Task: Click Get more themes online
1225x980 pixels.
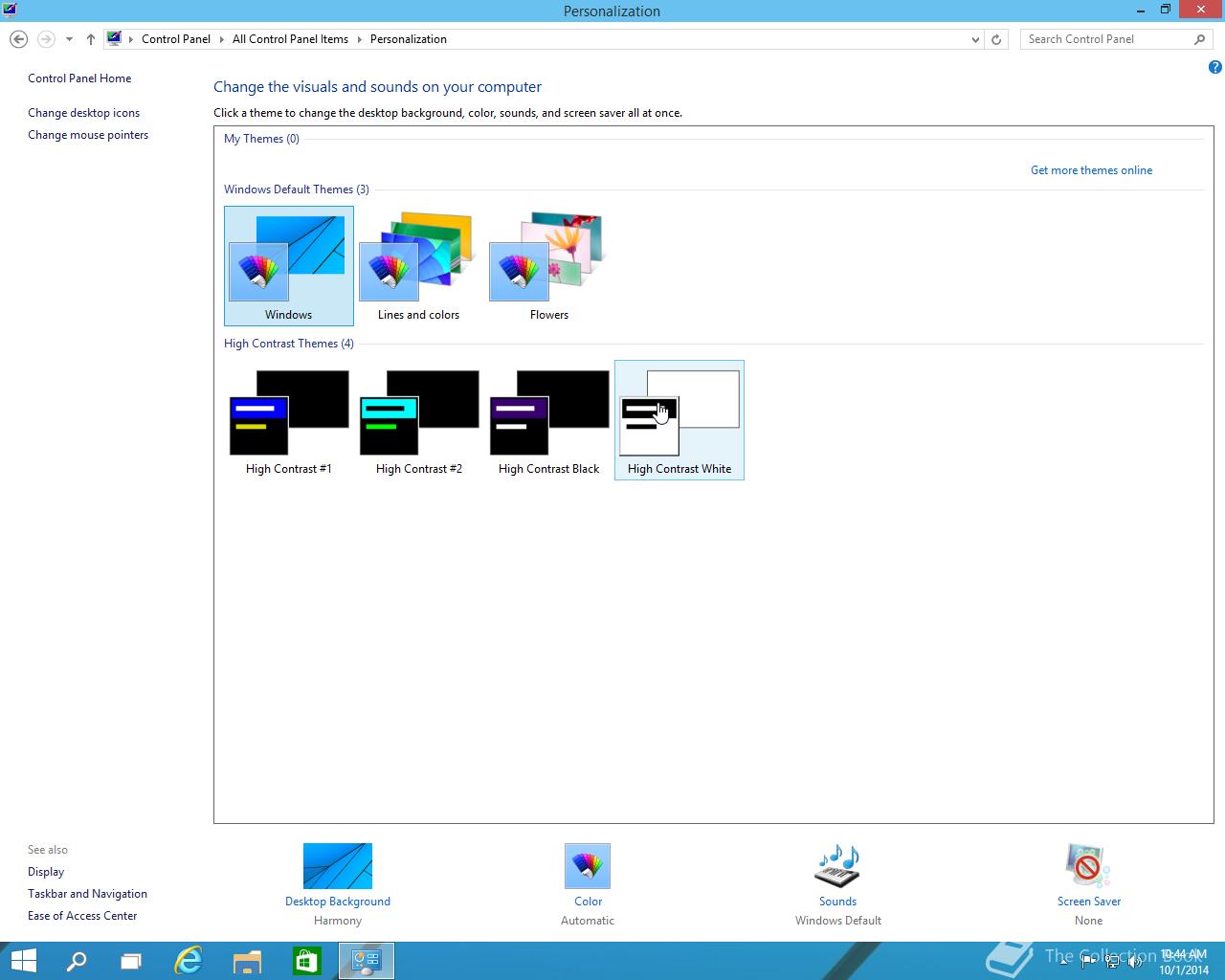Action: (1091, 170)
